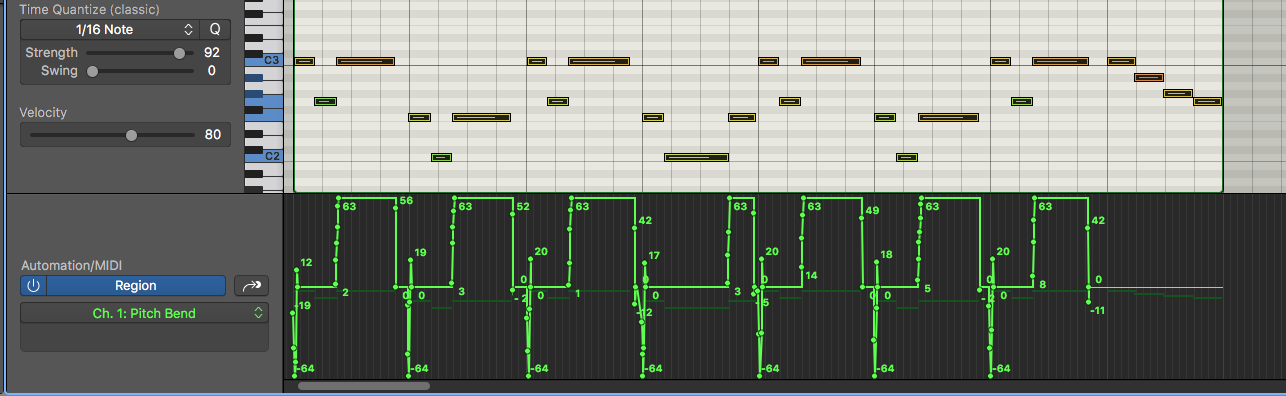Open the 1/16 Note quantize dropdown

(x=110, y=30)
